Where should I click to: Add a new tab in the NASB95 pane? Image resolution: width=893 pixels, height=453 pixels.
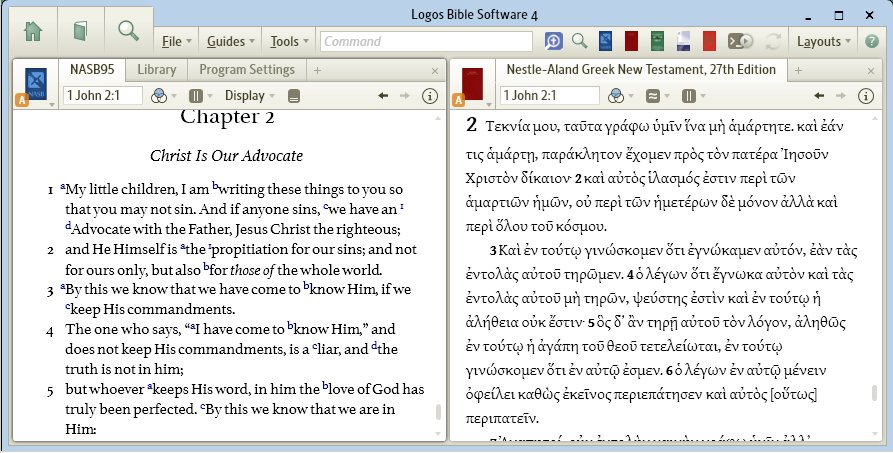[317, 71]
